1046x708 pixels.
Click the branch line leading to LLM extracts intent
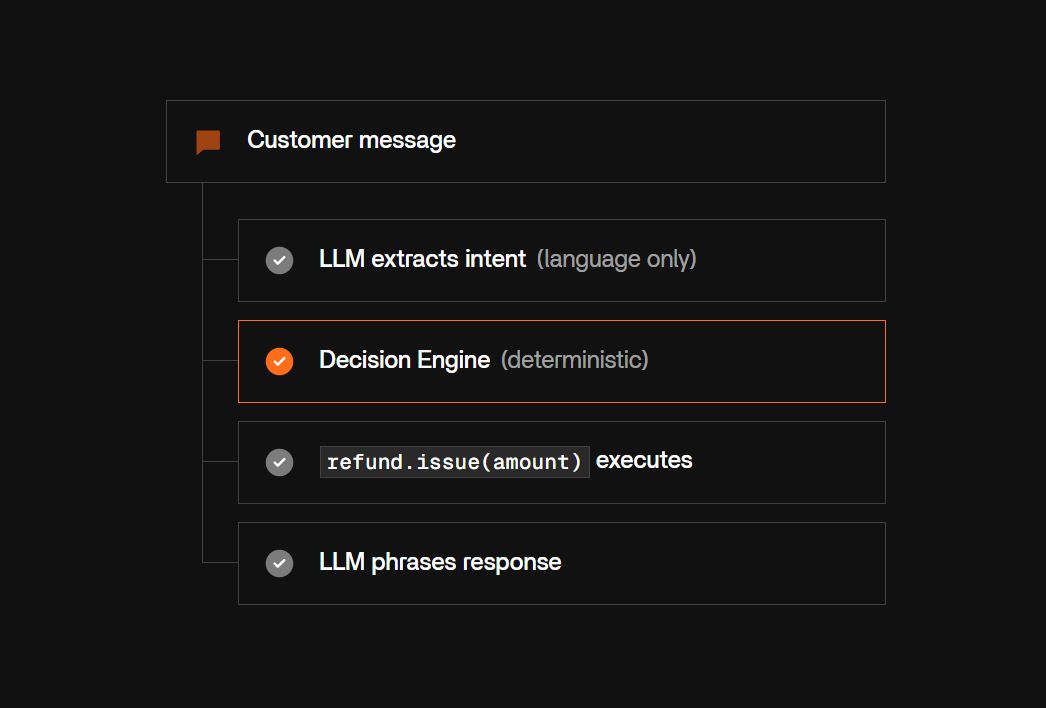coord(221,260)
